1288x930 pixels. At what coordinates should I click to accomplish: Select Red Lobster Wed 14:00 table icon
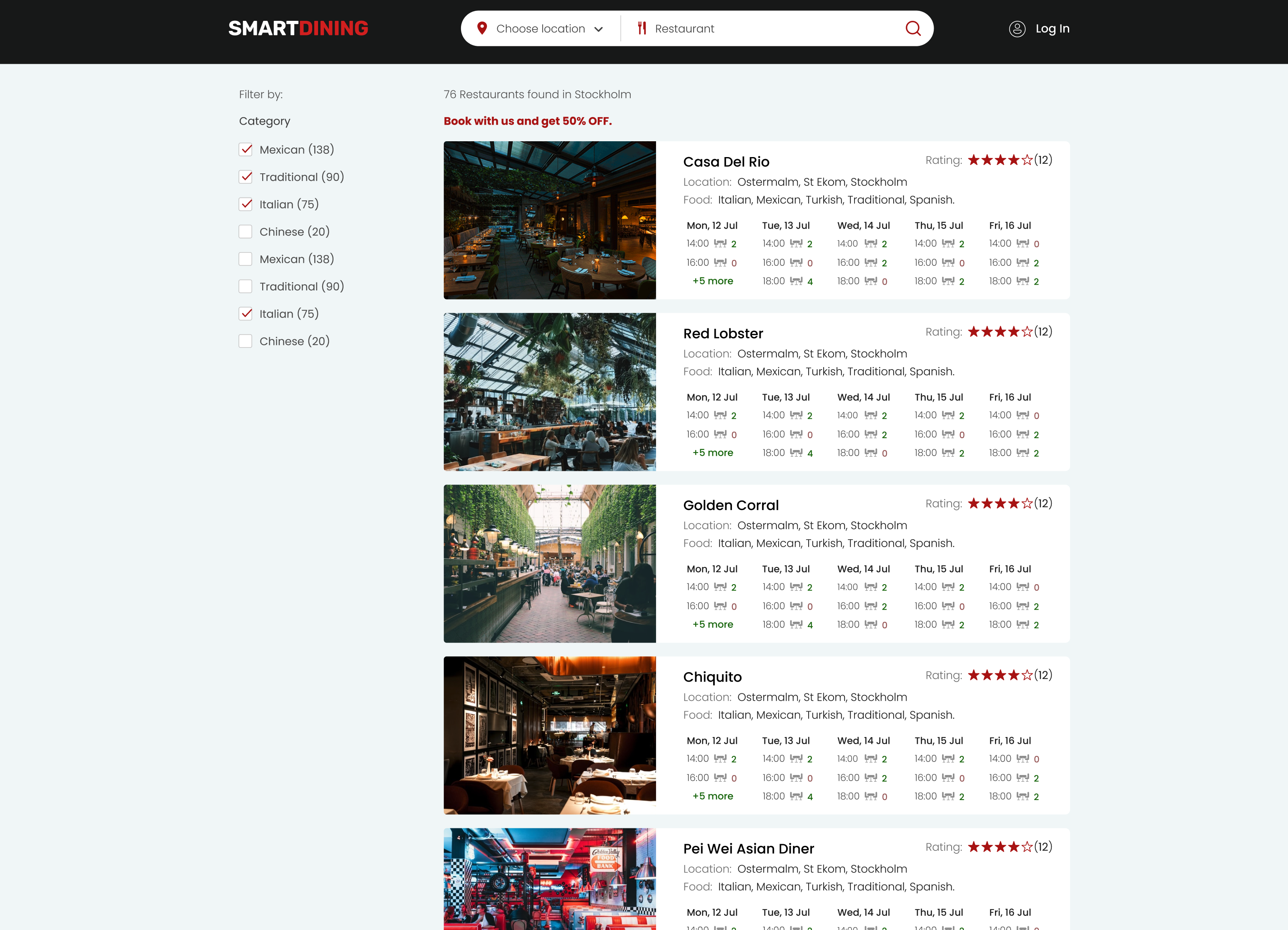click(871, 415)
